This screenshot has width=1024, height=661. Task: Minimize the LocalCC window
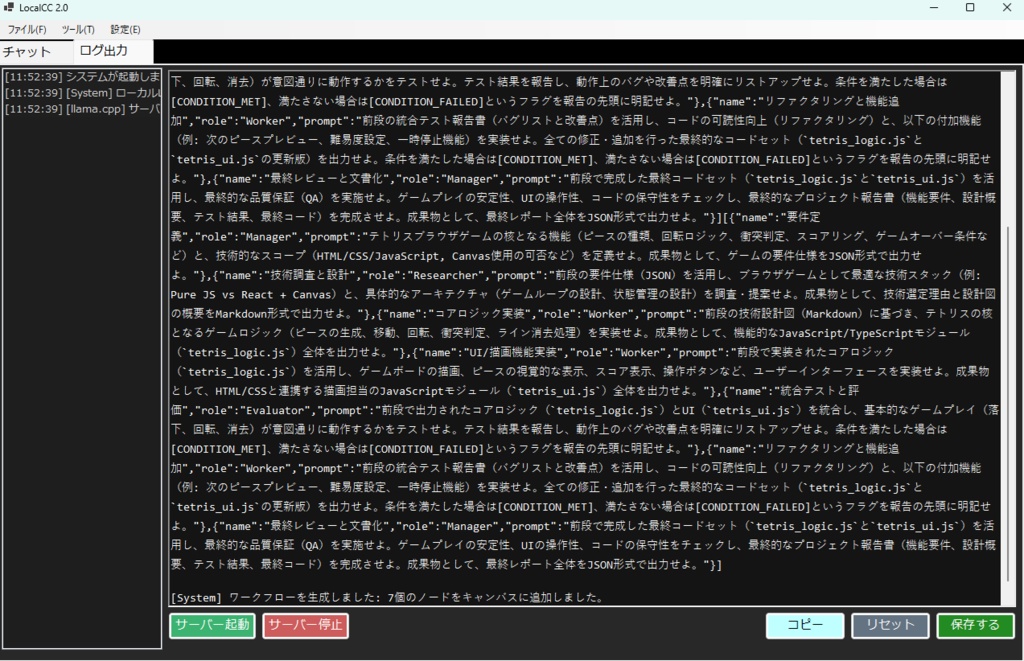[934, 8]
